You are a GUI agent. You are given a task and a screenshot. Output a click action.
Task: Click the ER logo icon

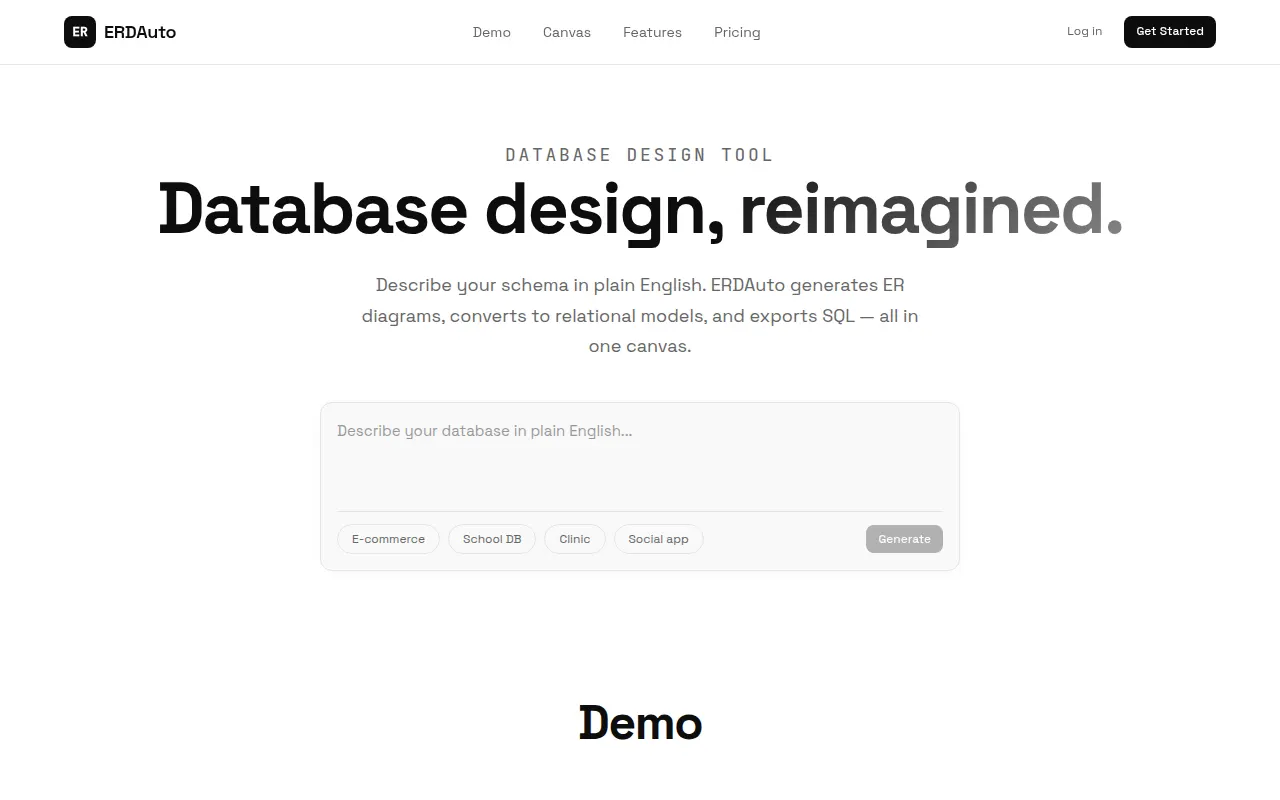80,32
